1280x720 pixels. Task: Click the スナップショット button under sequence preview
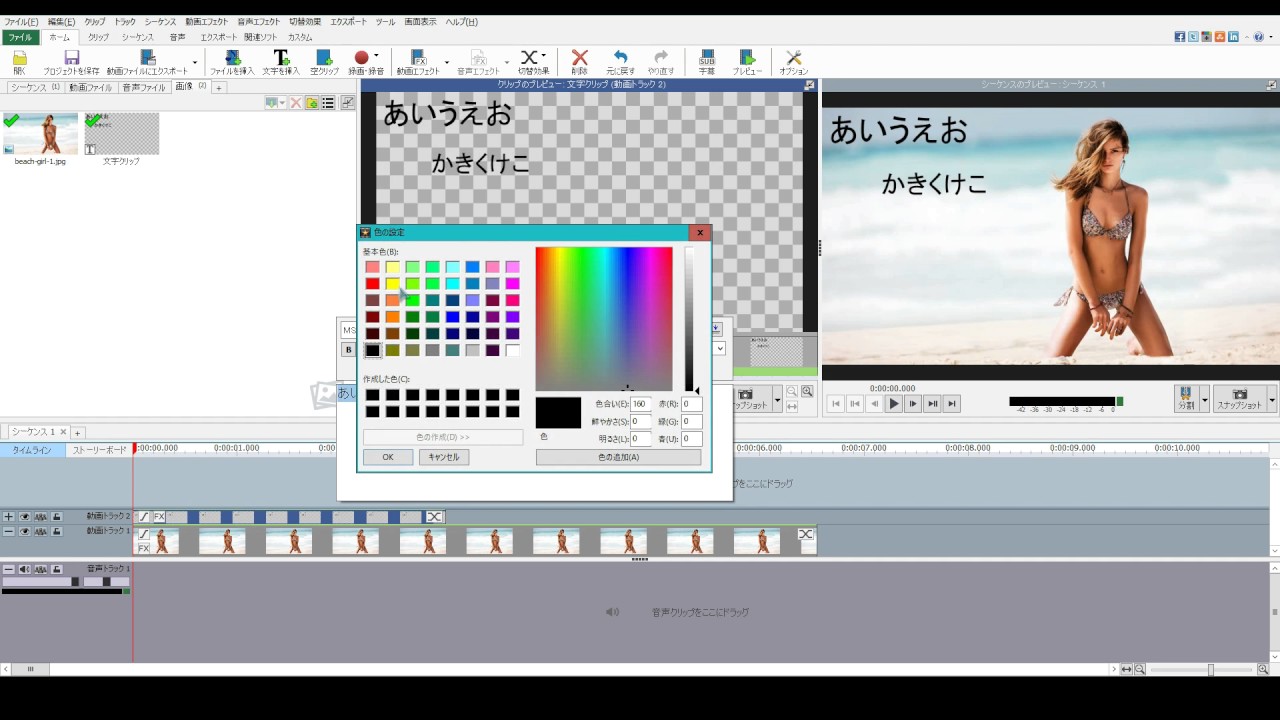coord(1240,398)
